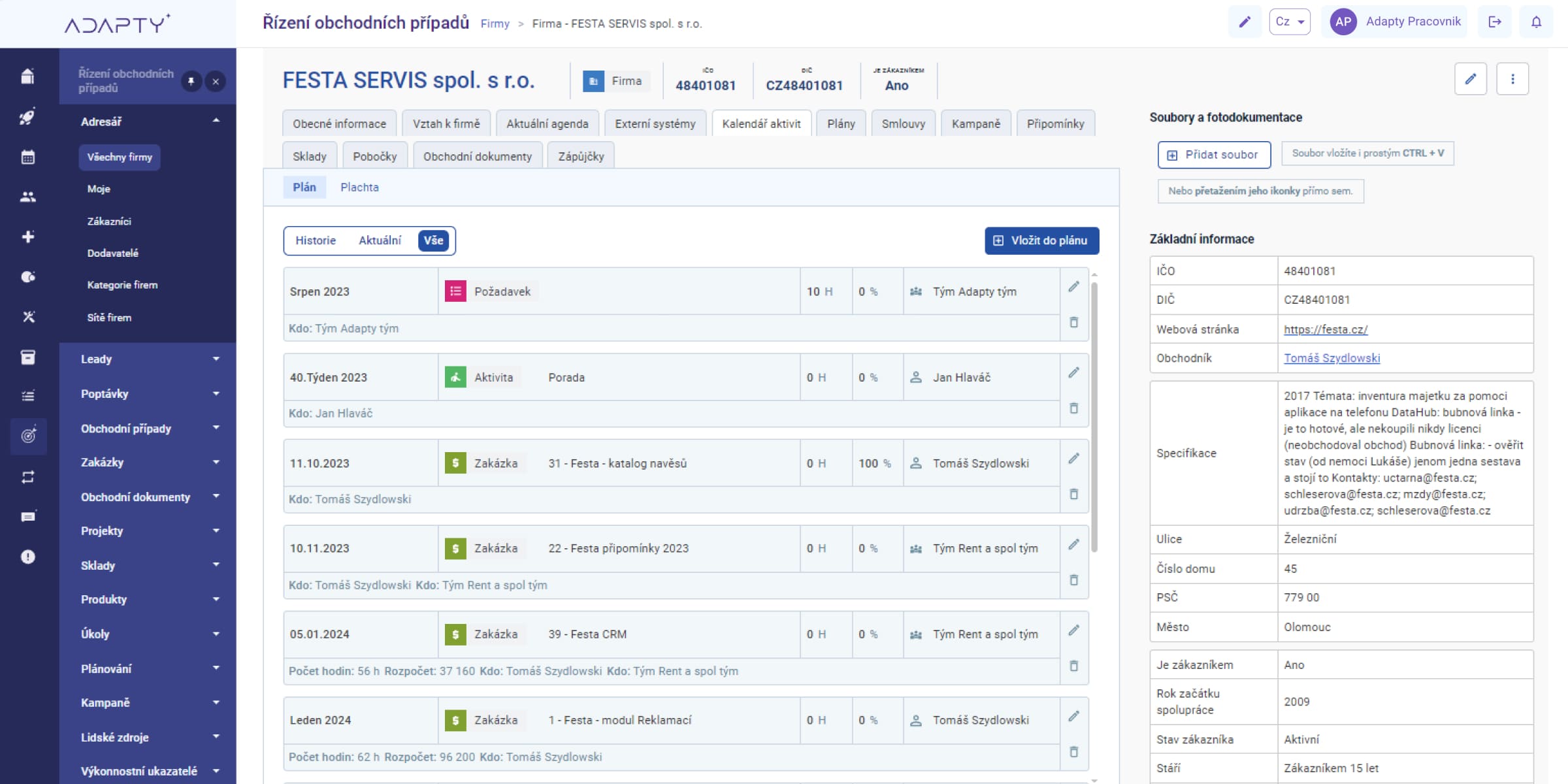Click the Přidat soubor button
Image resolution: width=1568 pixels, height=784 pixels.
click(x=1214, y=155)
